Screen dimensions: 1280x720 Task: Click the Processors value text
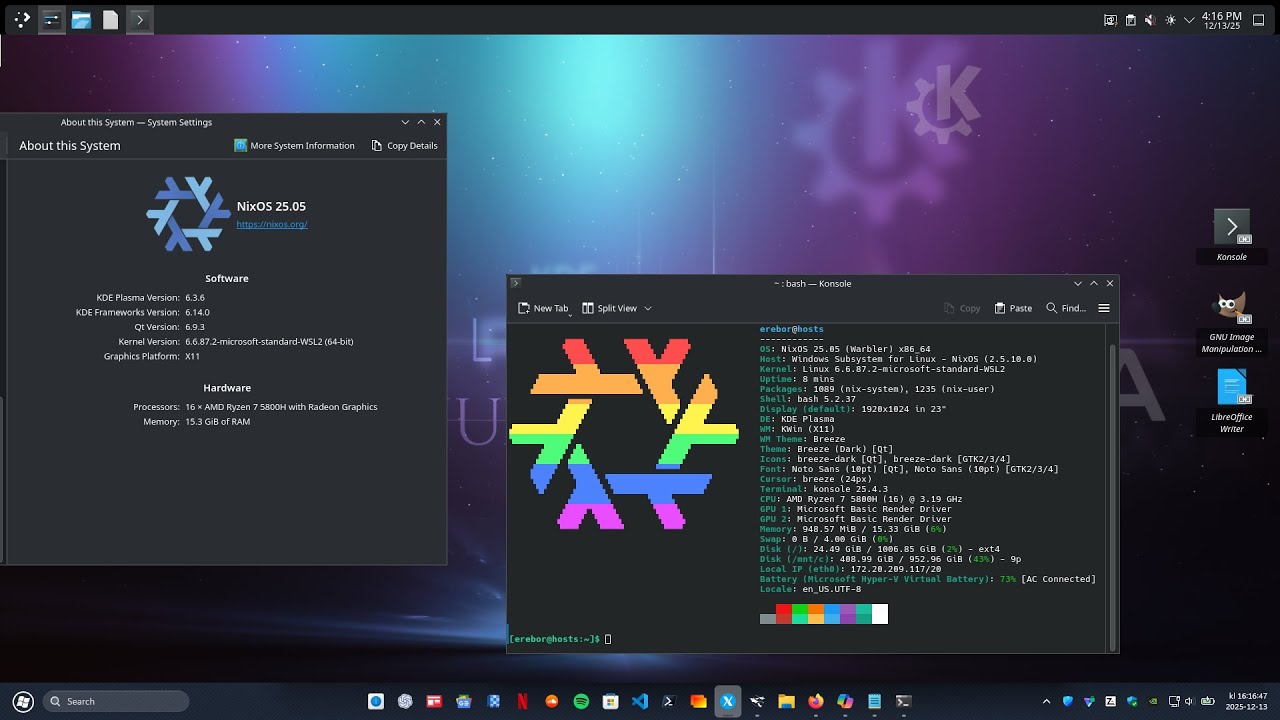[x=281, y=407]
